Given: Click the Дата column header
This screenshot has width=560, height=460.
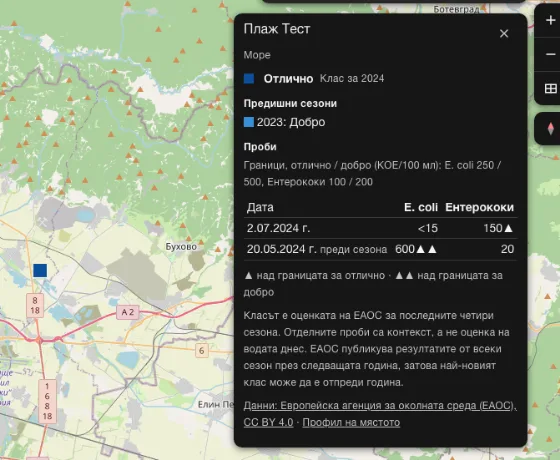Looking at the screenshot, I should pyautogui.click(x=260, y=208).
